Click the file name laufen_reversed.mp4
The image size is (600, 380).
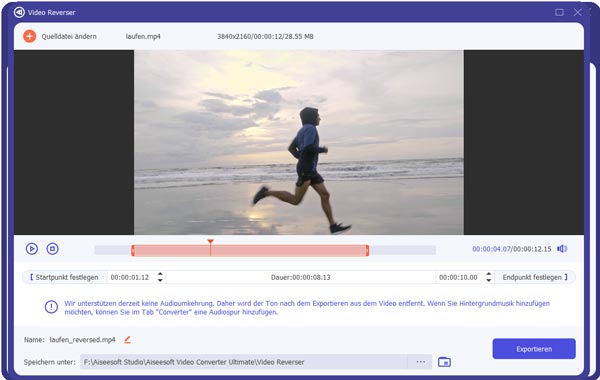(x=82, y=340)
